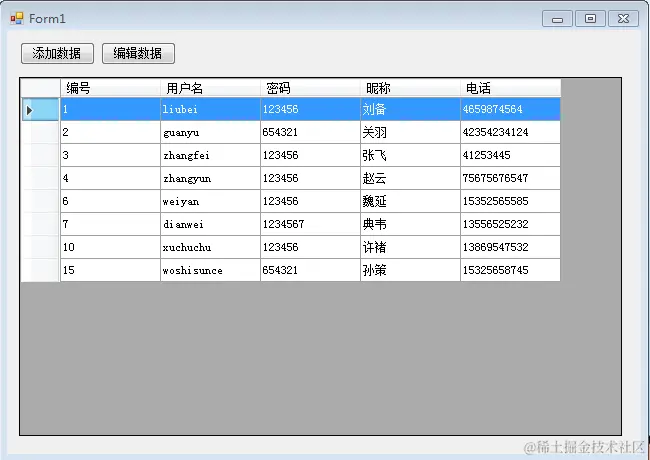Maximize the Form1 window
This screenshot has height=460, width=650.
590,19
